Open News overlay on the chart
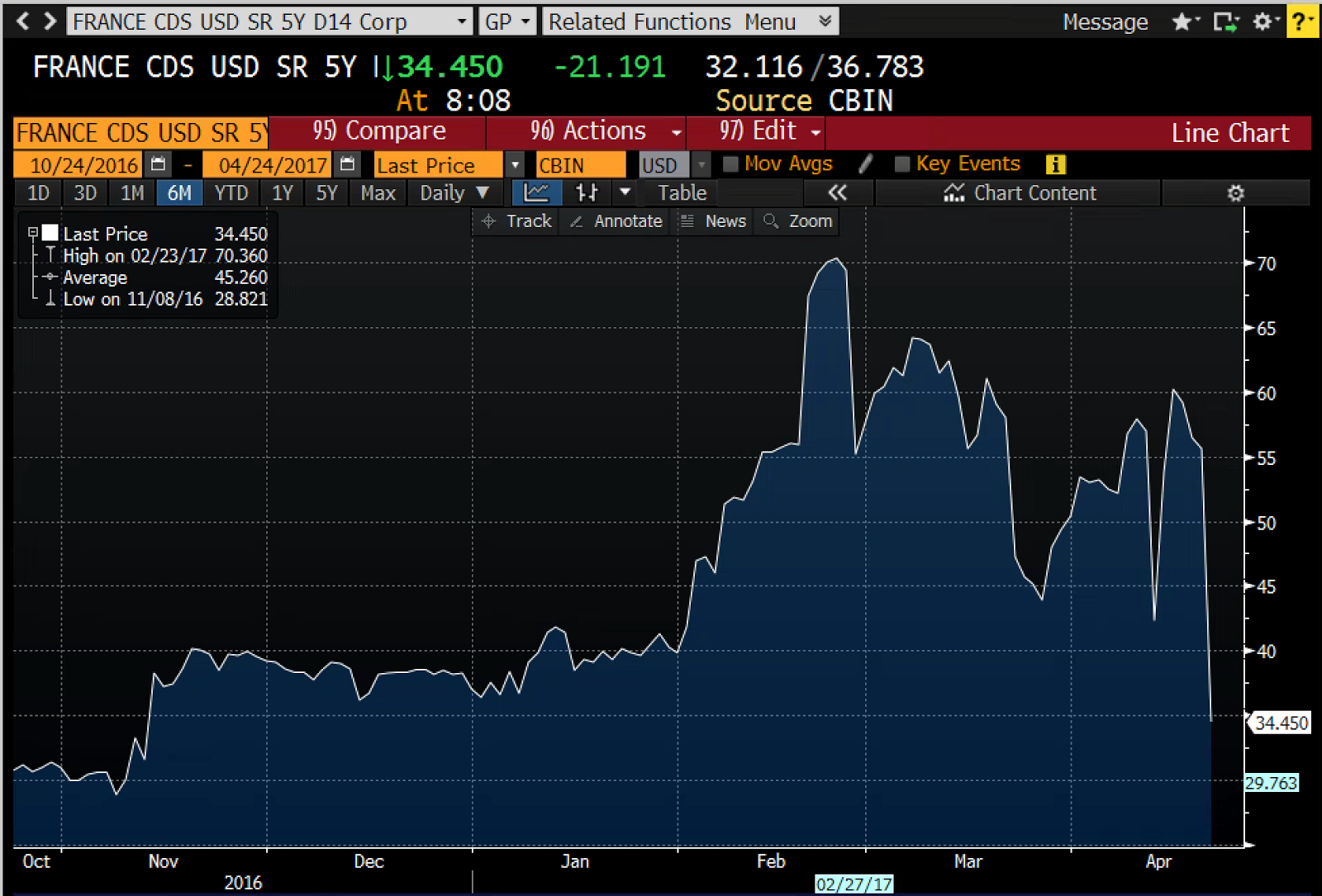 [712, 221]
